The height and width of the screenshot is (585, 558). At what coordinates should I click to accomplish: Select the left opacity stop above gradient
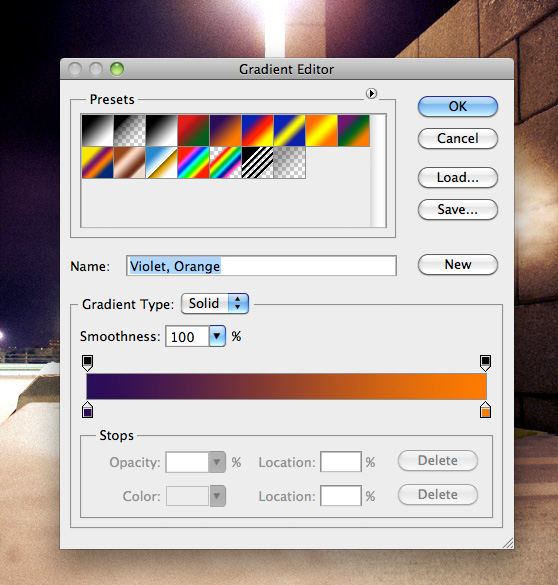87,363
